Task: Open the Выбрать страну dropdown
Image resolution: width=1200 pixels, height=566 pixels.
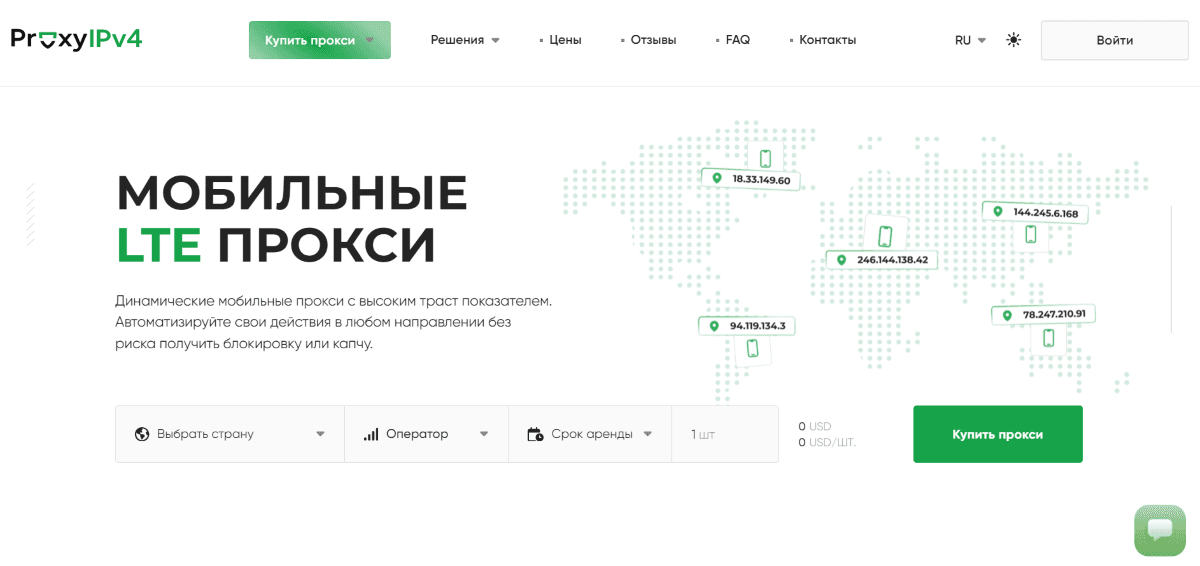Action: pyautogui.click(x=230, y=434)
